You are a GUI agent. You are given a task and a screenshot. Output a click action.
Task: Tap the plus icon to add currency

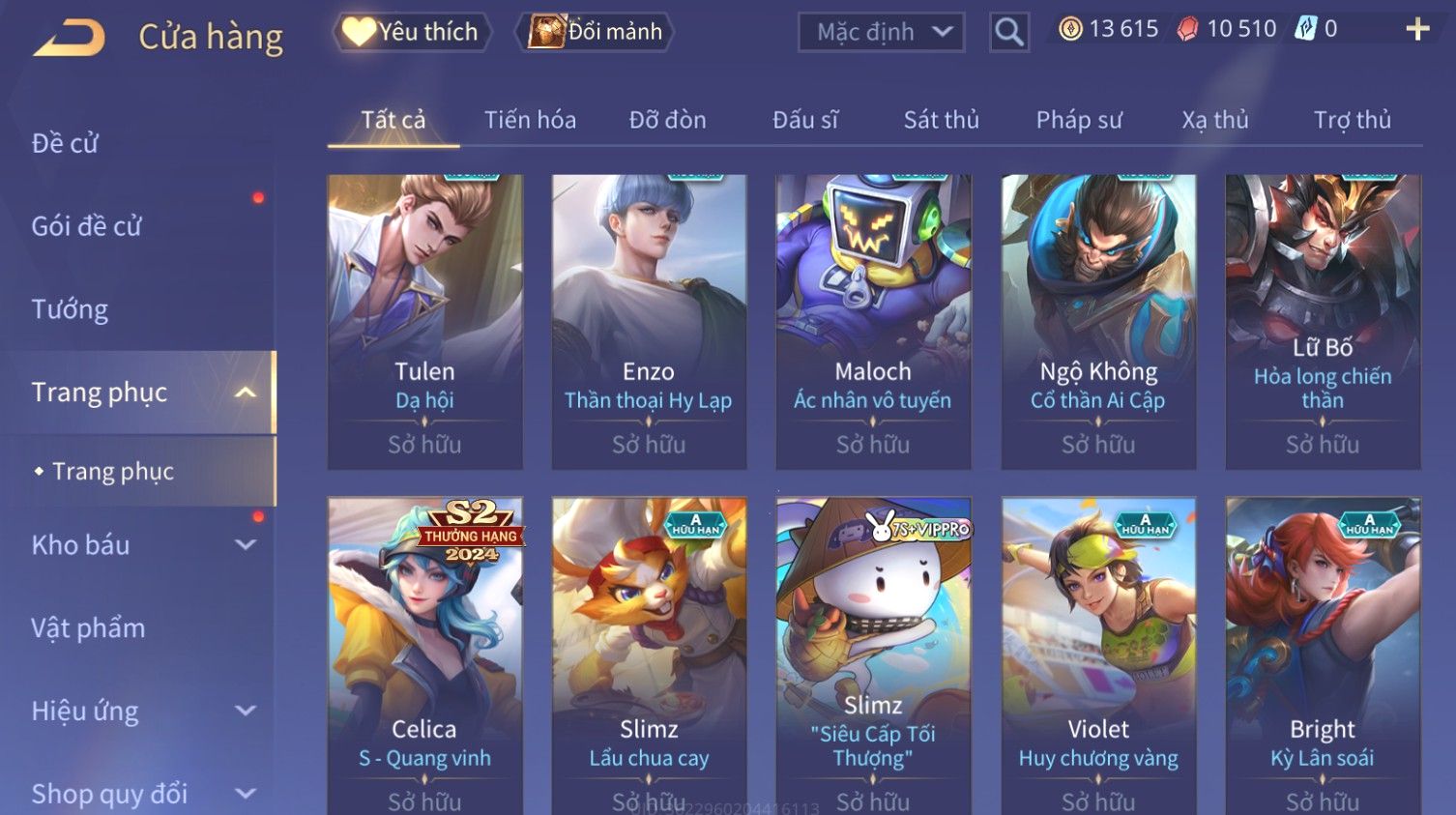coord(1417,29)
